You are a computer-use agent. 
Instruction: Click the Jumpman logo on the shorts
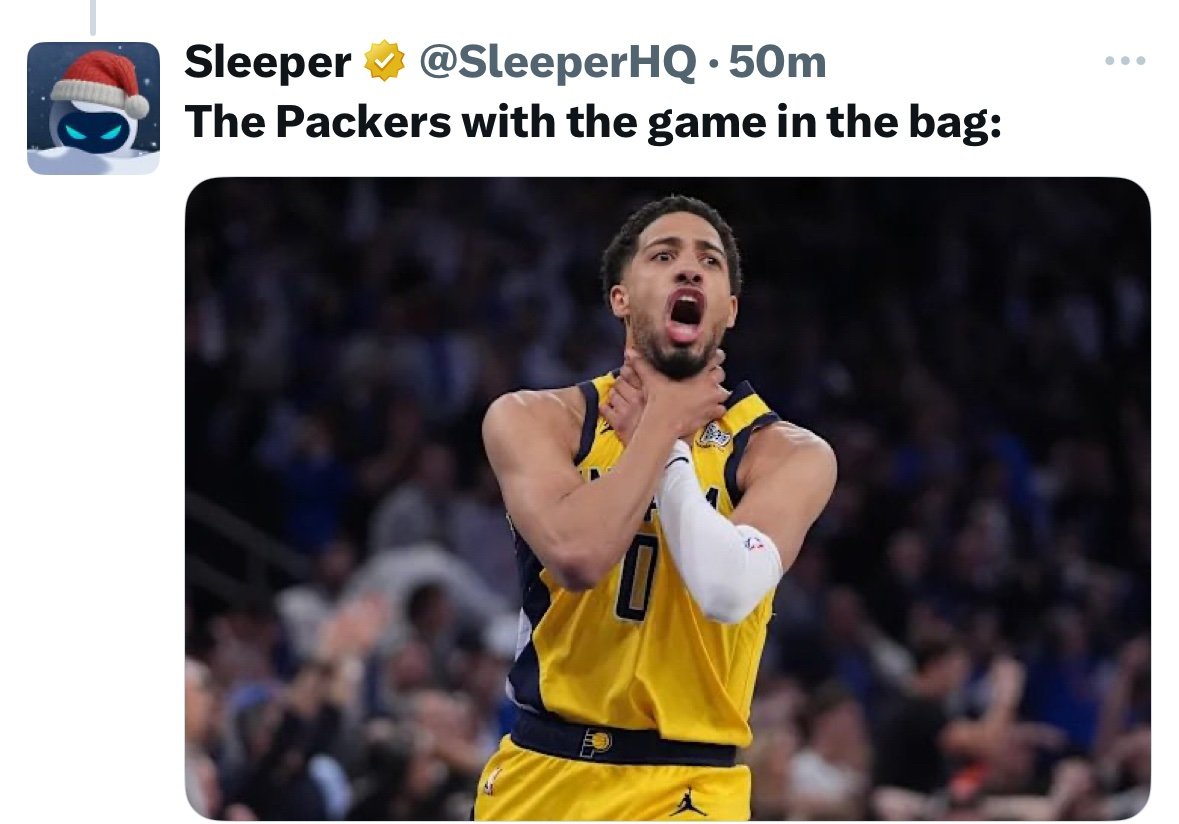(x=688, y=801)
